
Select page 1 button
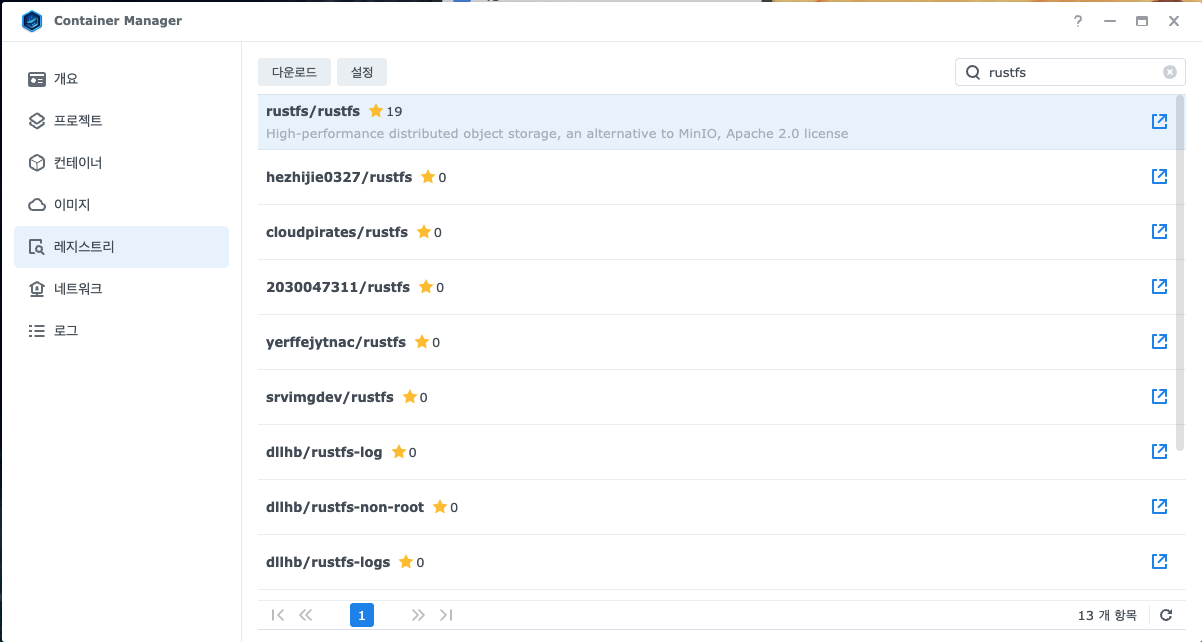tap(362, 615)
